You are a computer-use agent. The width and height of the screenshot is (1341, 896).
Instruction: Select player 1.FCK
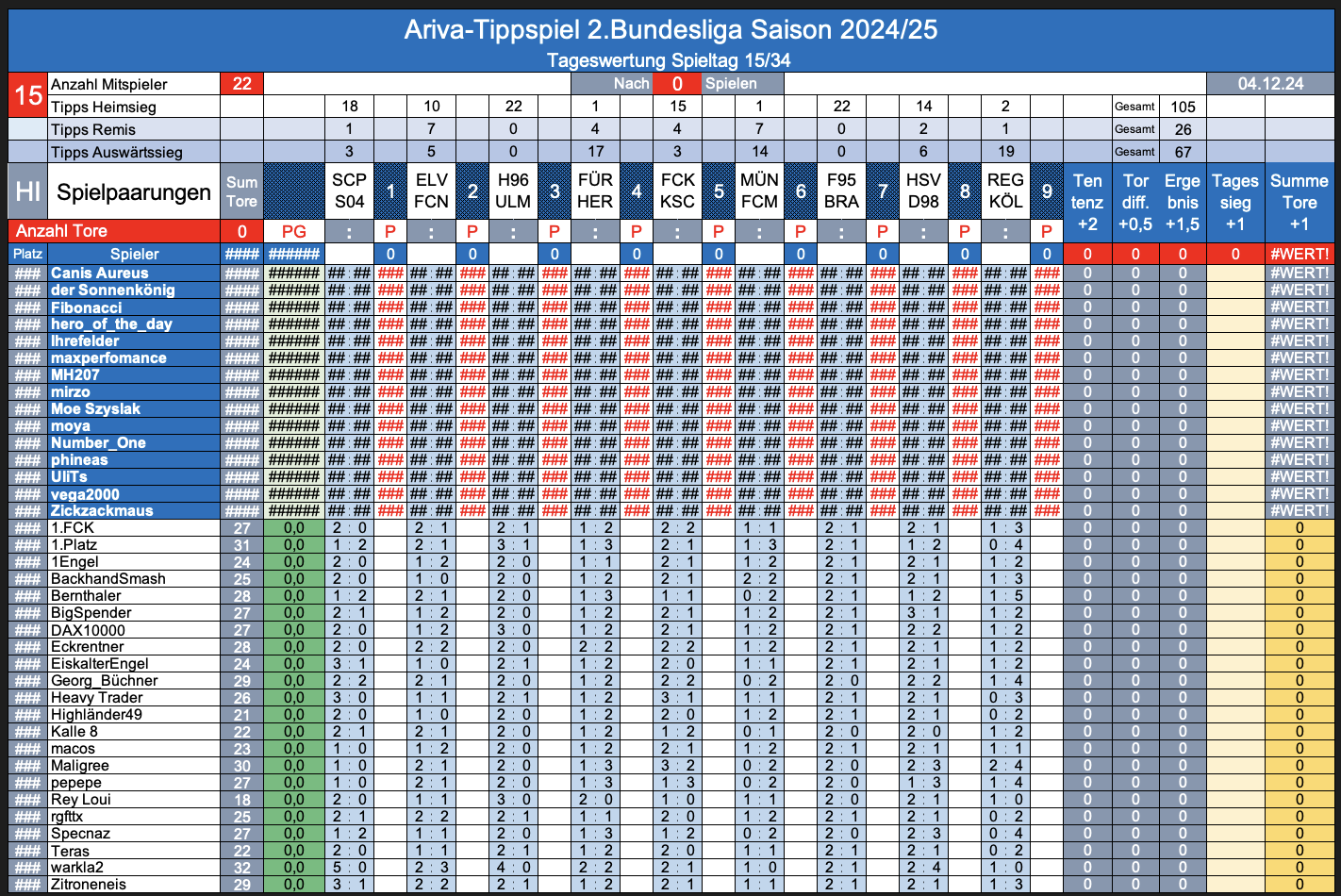click(73, 527)
